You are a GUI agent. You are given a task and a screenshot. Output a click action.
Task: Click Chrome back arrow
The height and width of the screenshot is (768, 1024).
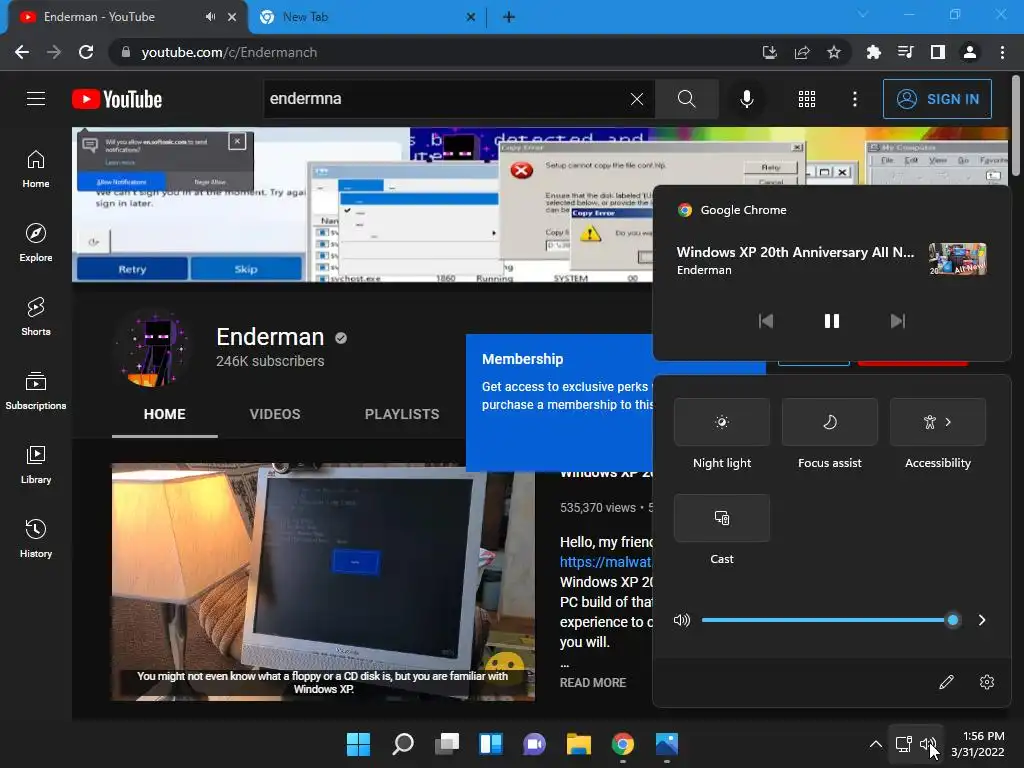(x=22, y=52)
